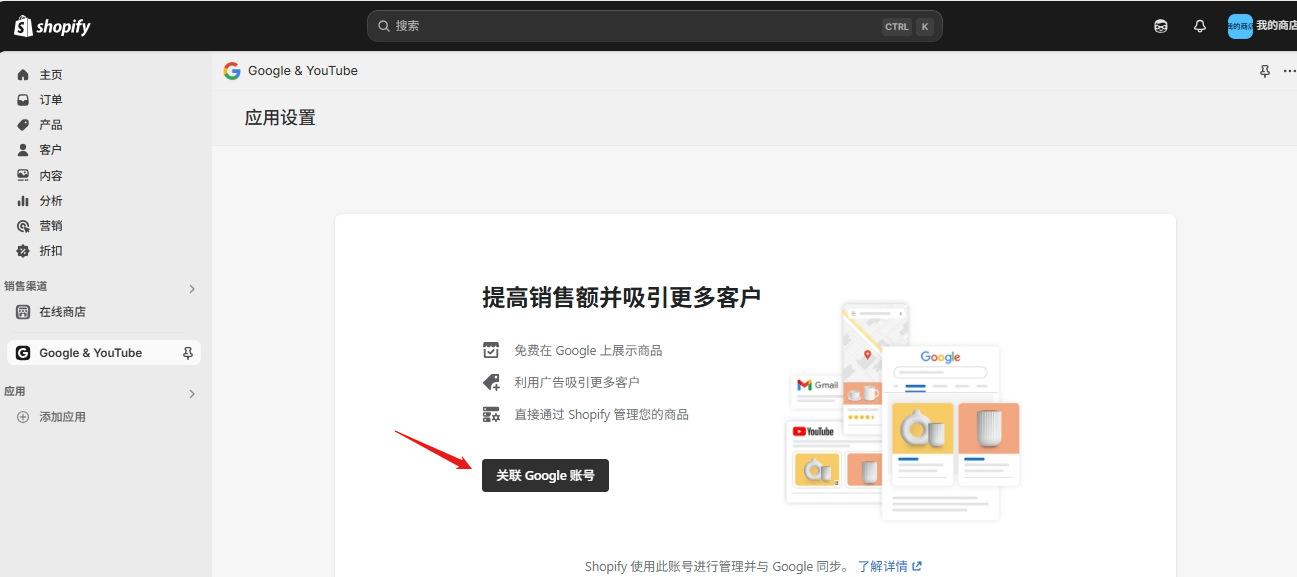The image size is (1297, 577).
Task: Click the 主页 home icon
Action: (23, 75)
